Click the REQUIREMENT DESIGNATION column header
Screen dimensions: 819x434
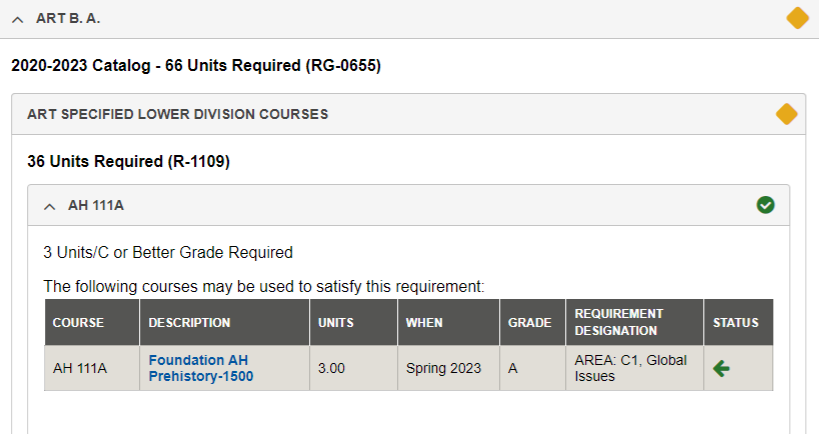(619, 322)
